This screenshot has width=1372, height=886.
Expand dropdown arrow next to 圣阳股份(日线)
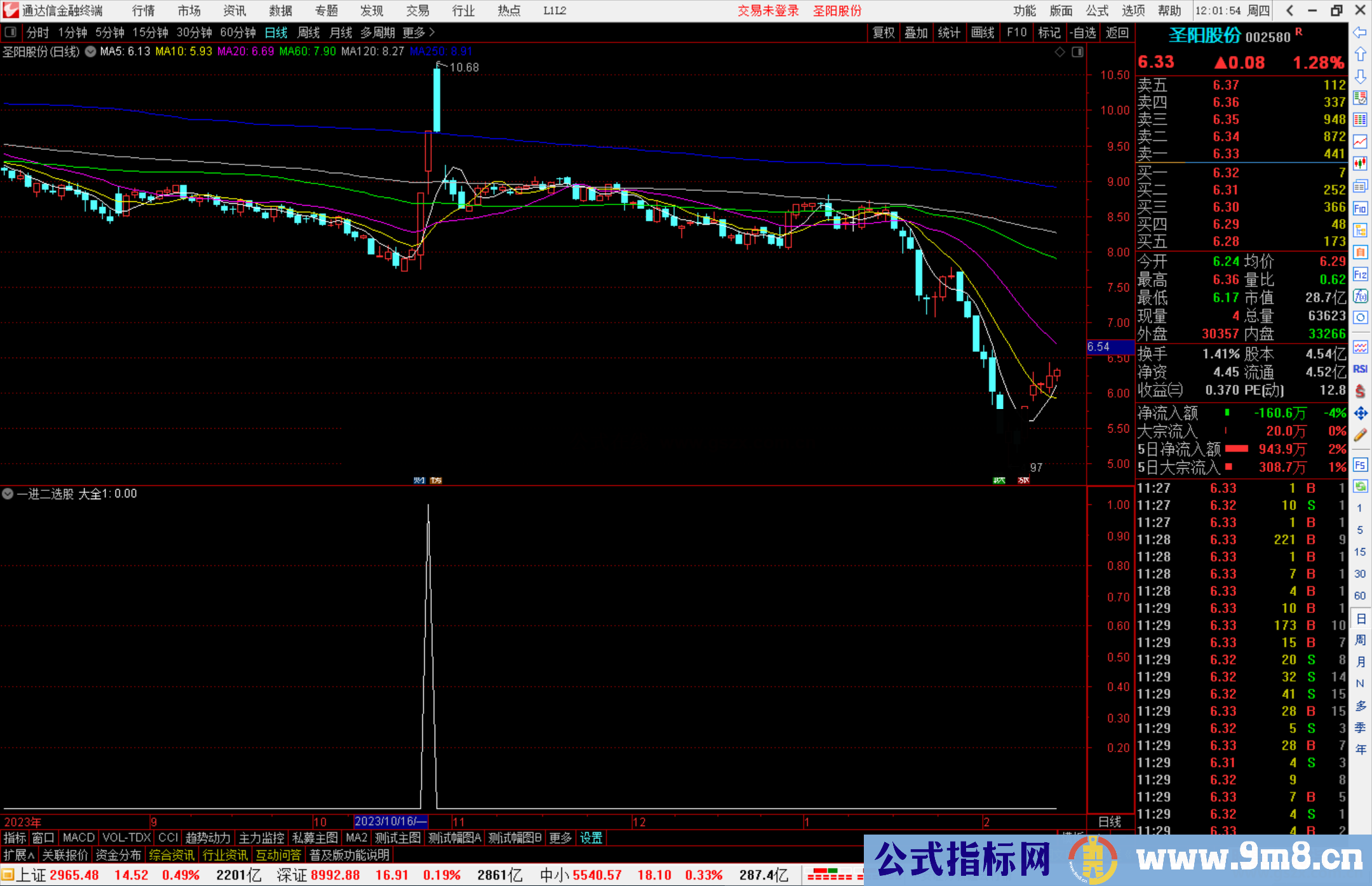(x=90, y=51)
